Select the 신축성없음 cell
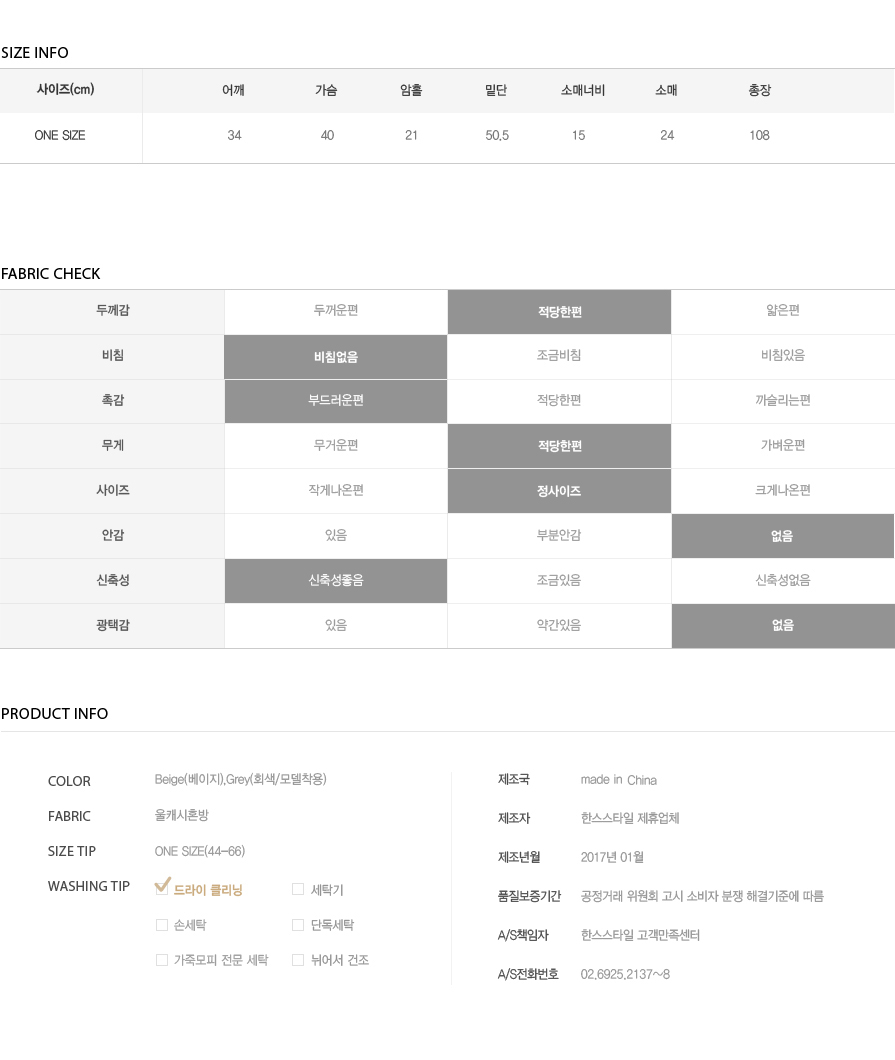 click(783, 581)
